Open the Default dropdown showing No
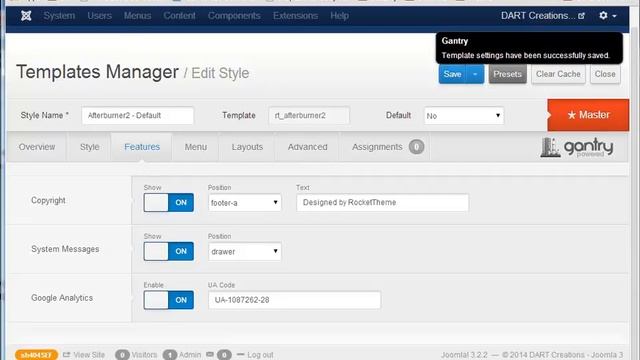The height and width of the screenshot is (360, 640). pyautogui.click(x=464, y=116)
